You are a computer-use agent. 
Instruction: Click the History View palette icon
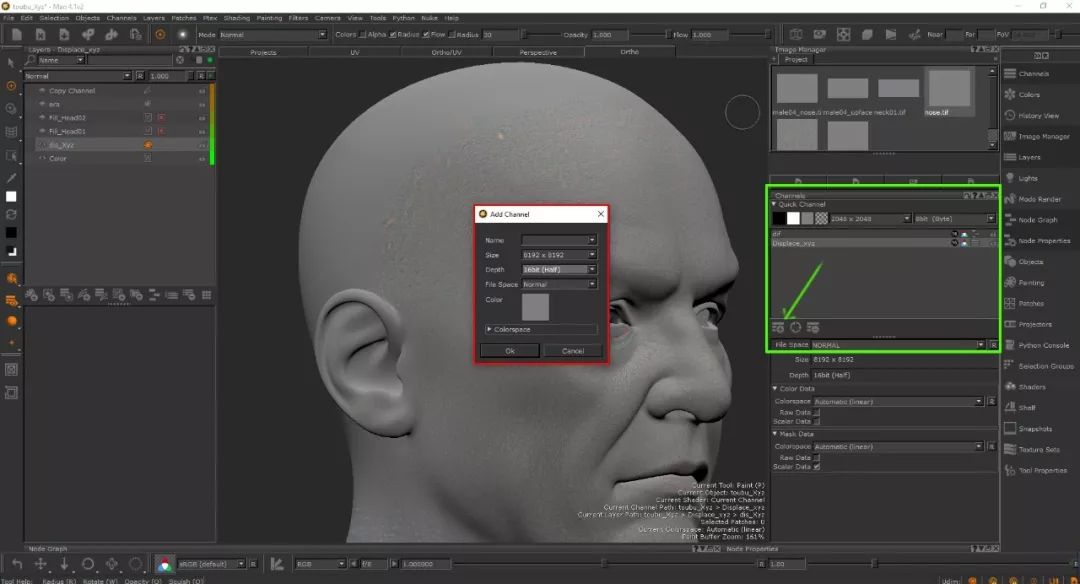1011,116
